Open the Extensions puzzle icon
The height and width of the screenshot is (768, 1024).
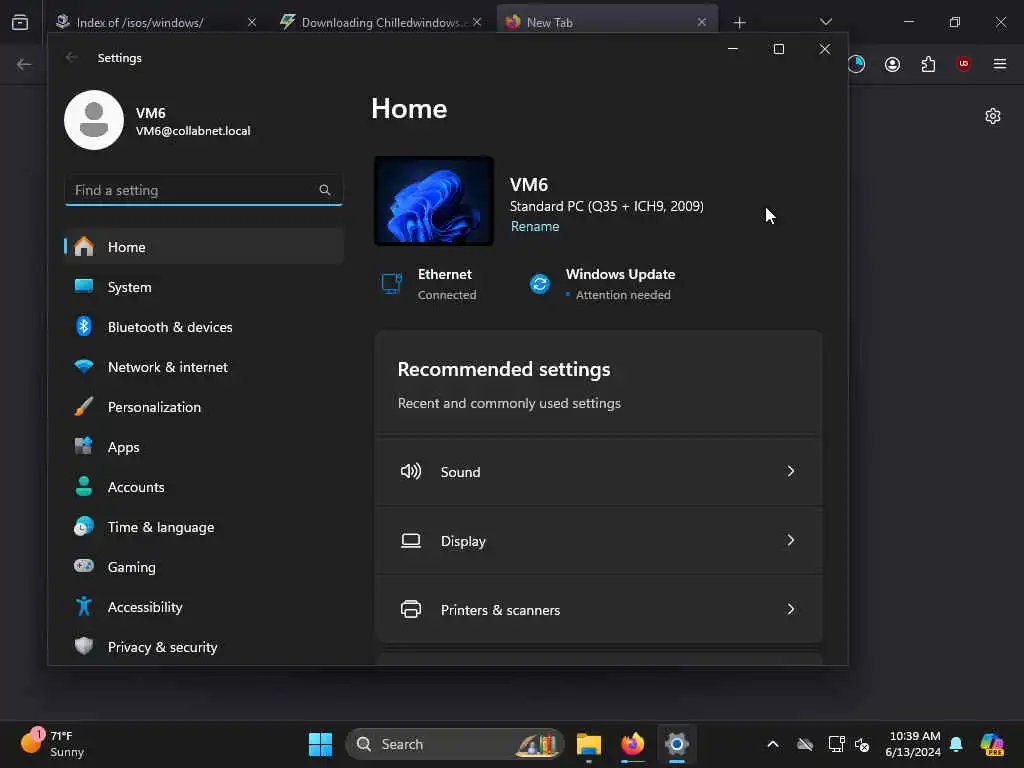pos(929,64)
